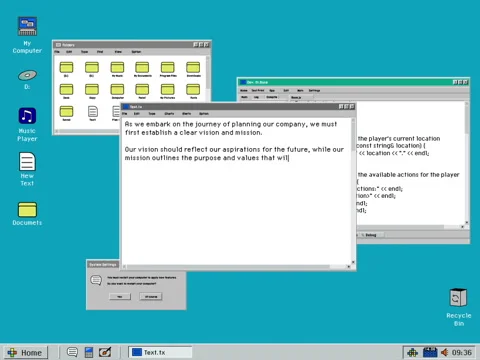Screen dimensions: 480x360
Task: Open the Documents folder on the desktop
Action: (x=27, y=214)
